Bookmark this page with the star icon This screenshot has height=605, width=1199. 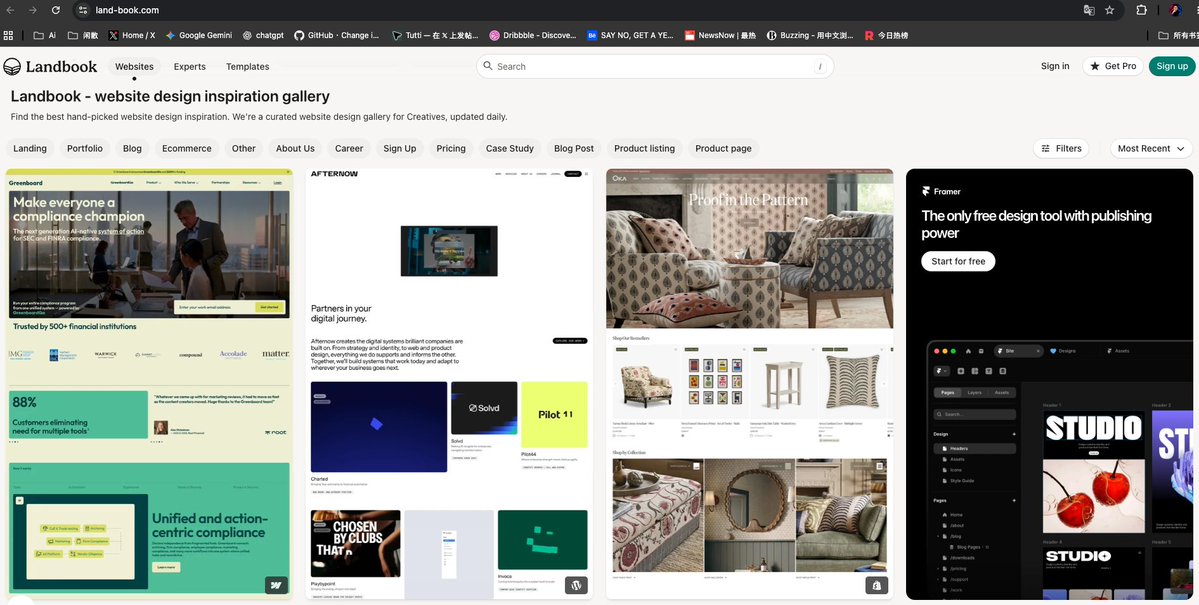tap(1110, 10)
